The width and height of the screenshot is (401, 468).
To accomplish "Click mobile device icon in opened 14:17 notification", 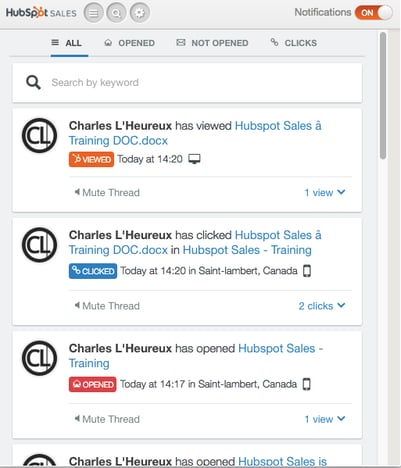I will coord(307,384).
